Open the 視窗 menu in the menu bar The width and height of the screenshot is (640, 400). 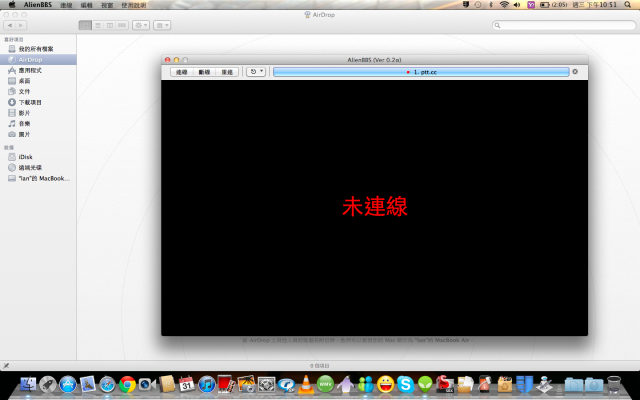(x=107, y=5)
